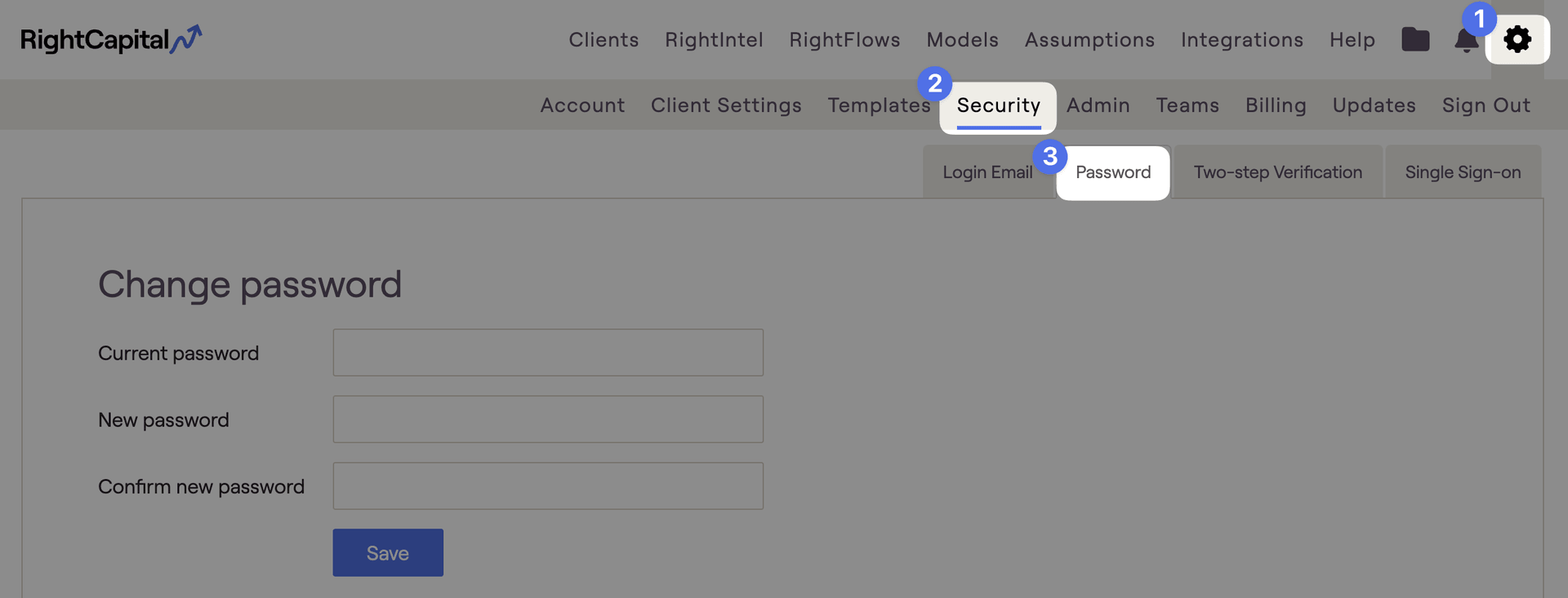Sign Out of the account
The height and width of the screenshot is (598, 1568).
pos(1486,105)
